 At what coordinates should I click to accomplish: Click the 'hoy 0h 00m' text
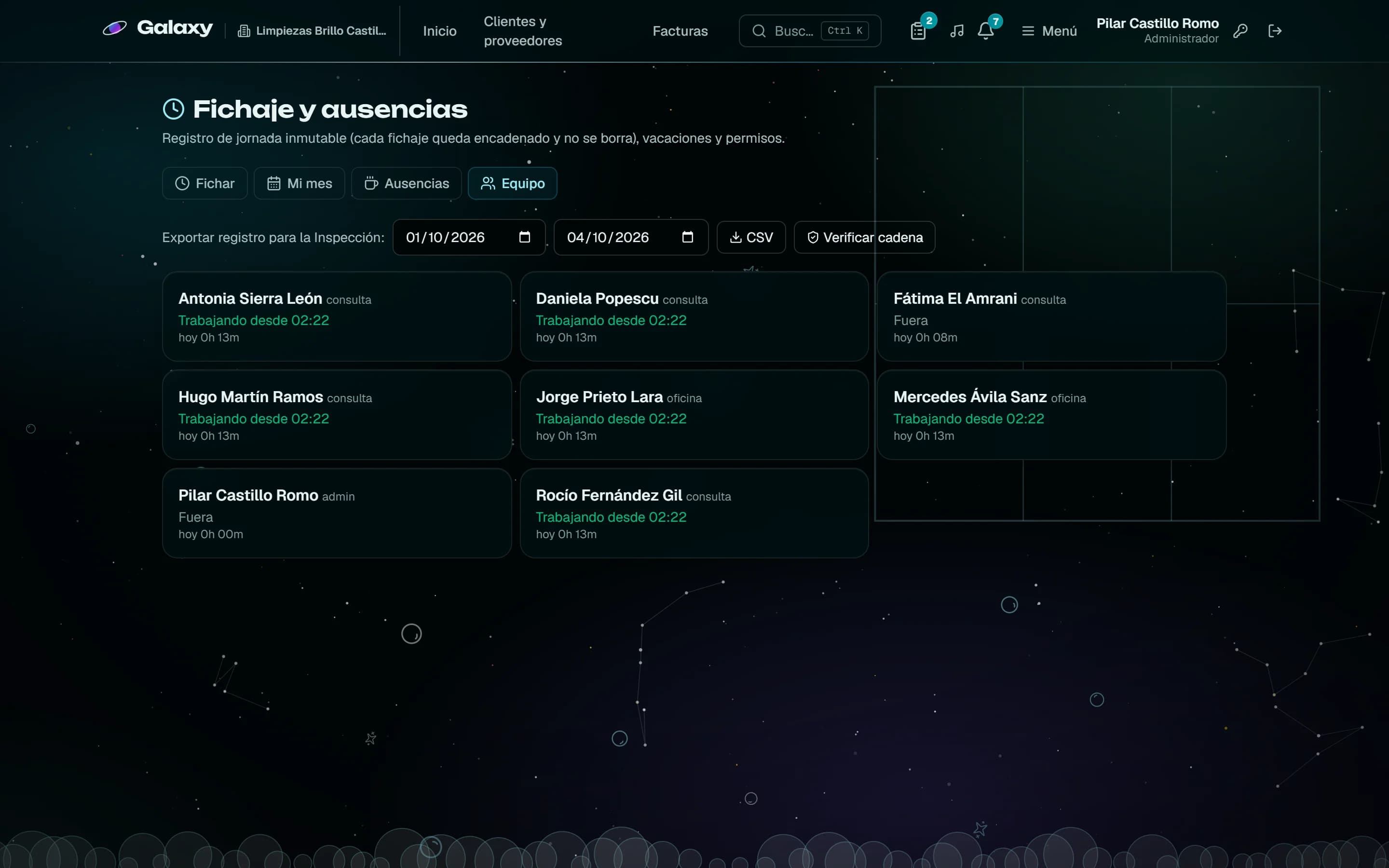point(211,534)
